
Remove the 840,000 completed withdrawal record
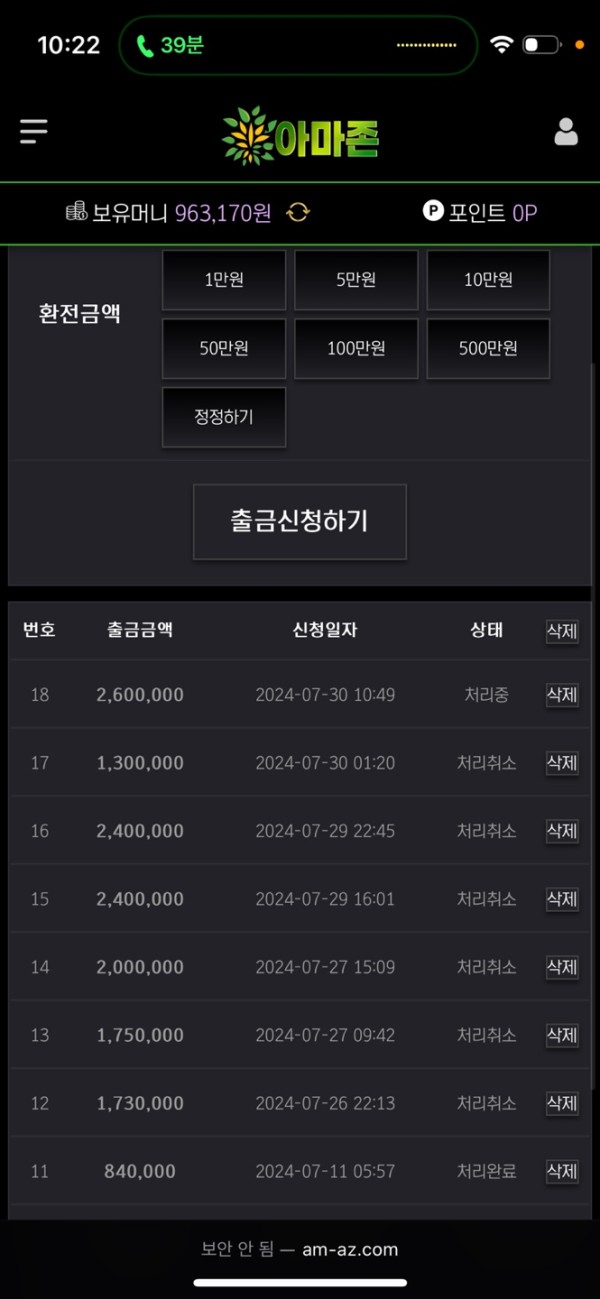pyautogui.click(x=562, y=1171)
